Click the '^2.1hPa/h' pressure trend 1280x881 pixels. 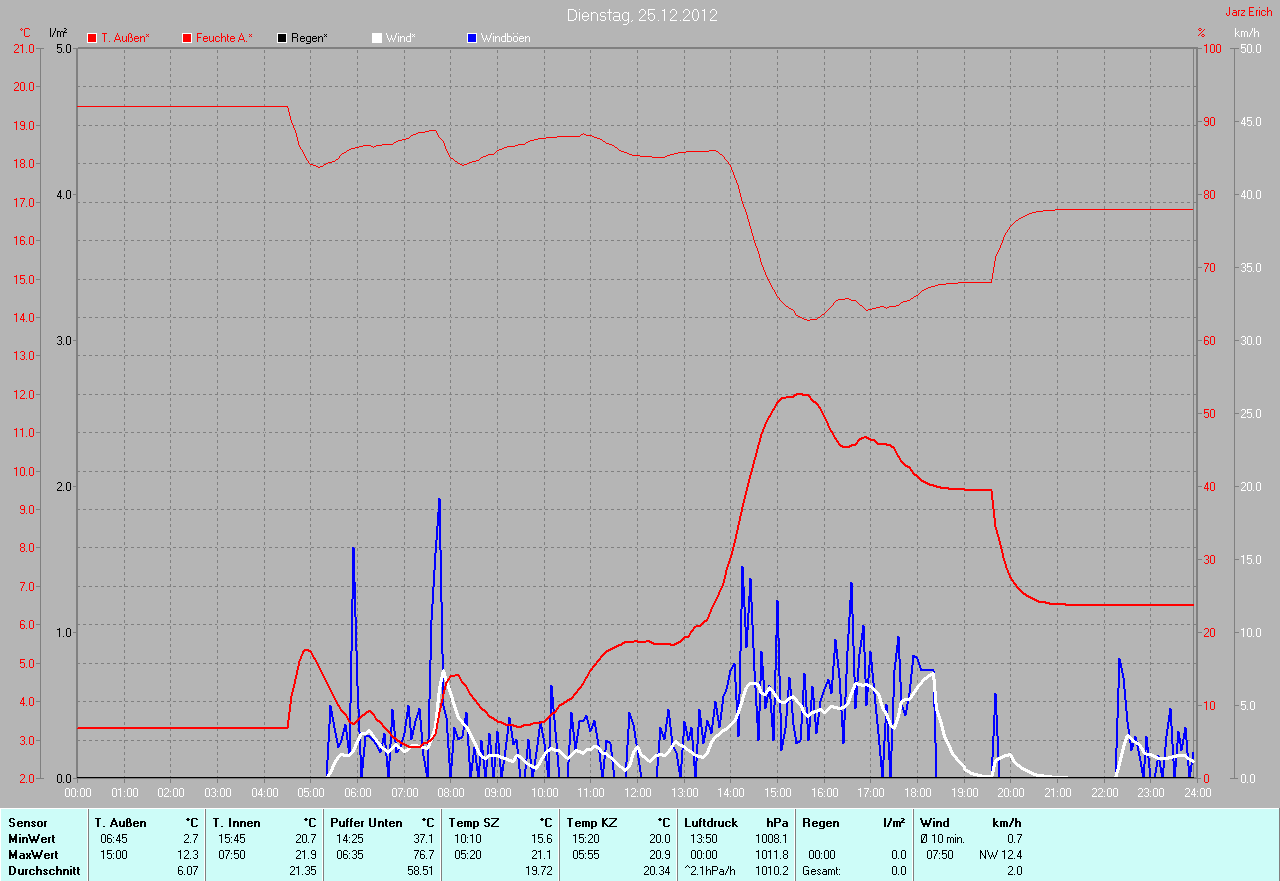710,871
